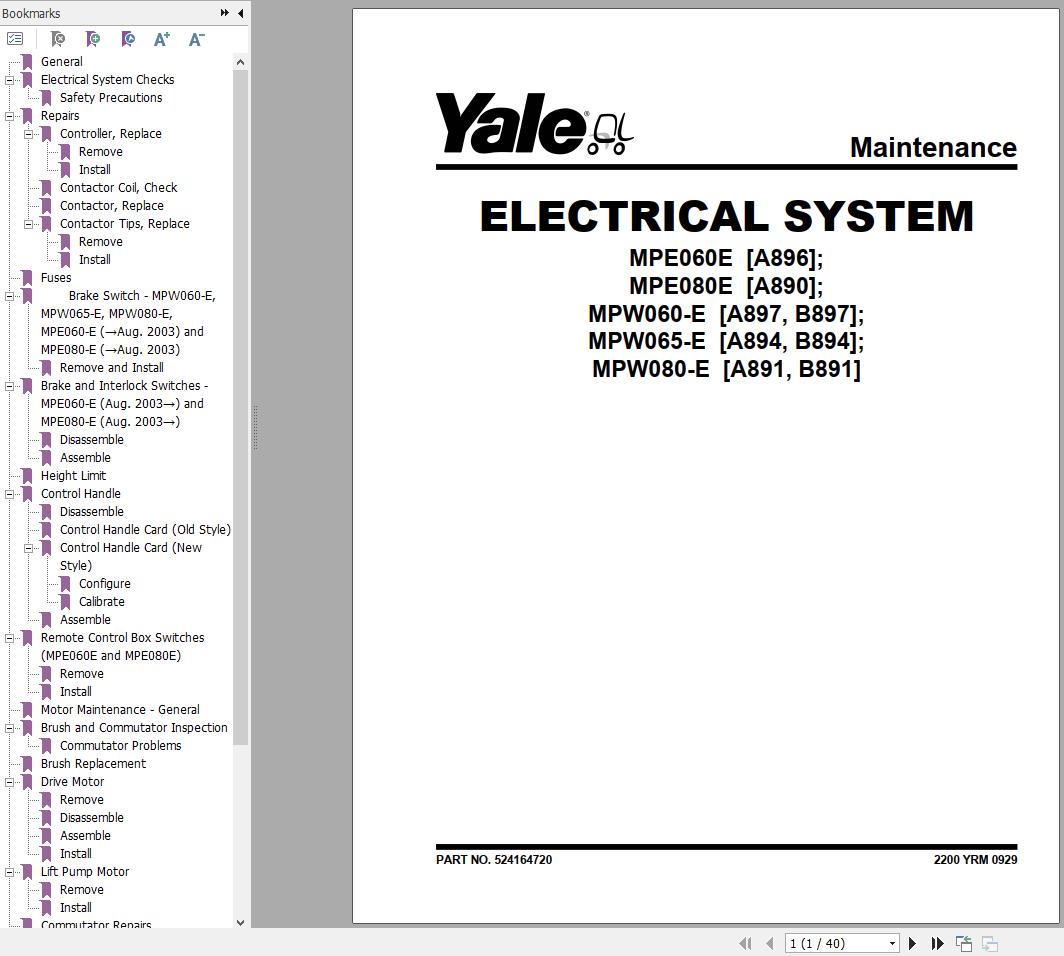Add a new bookmark
This screenshot has width=1064, height=956.
tap(92, 39)
